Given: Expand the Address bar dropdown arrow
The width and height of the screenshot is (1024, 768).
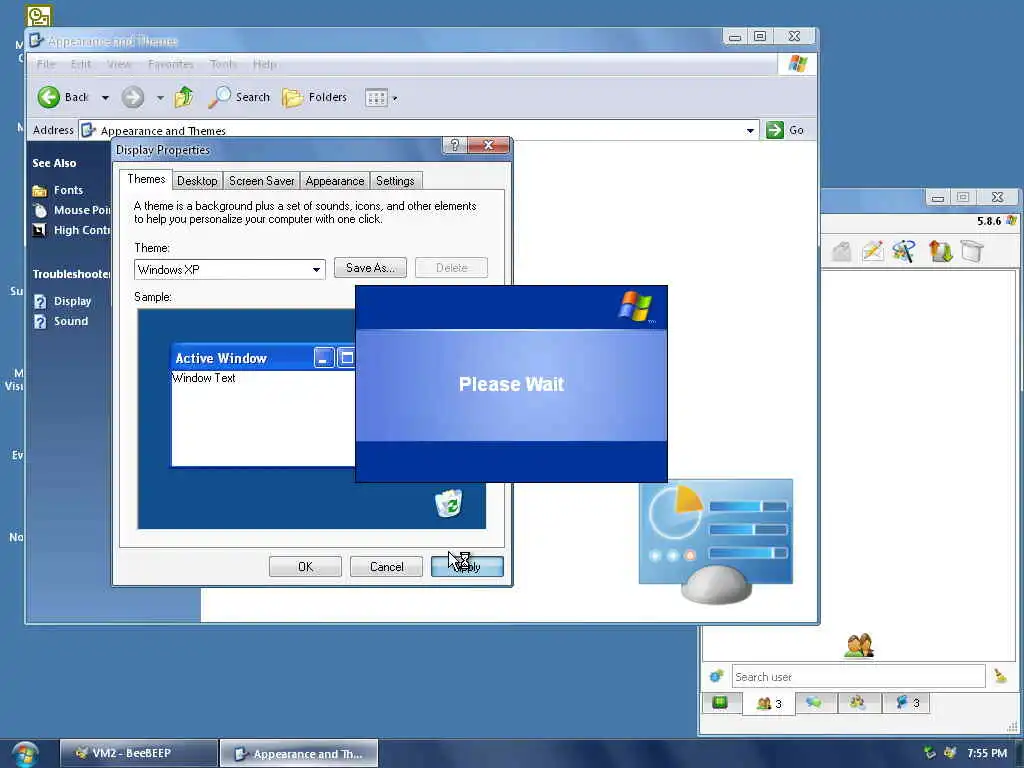Looking at the screenshot, I should point(750,131).
